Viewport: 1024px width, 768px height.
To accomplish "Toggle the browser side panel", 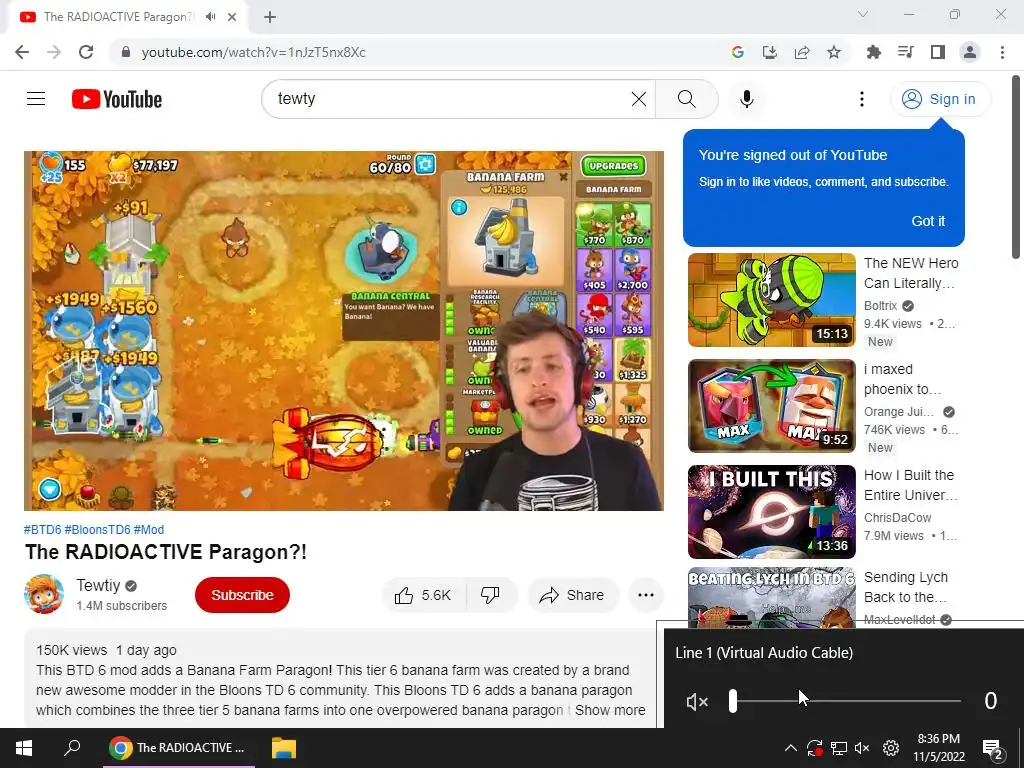I will (938, 52).
